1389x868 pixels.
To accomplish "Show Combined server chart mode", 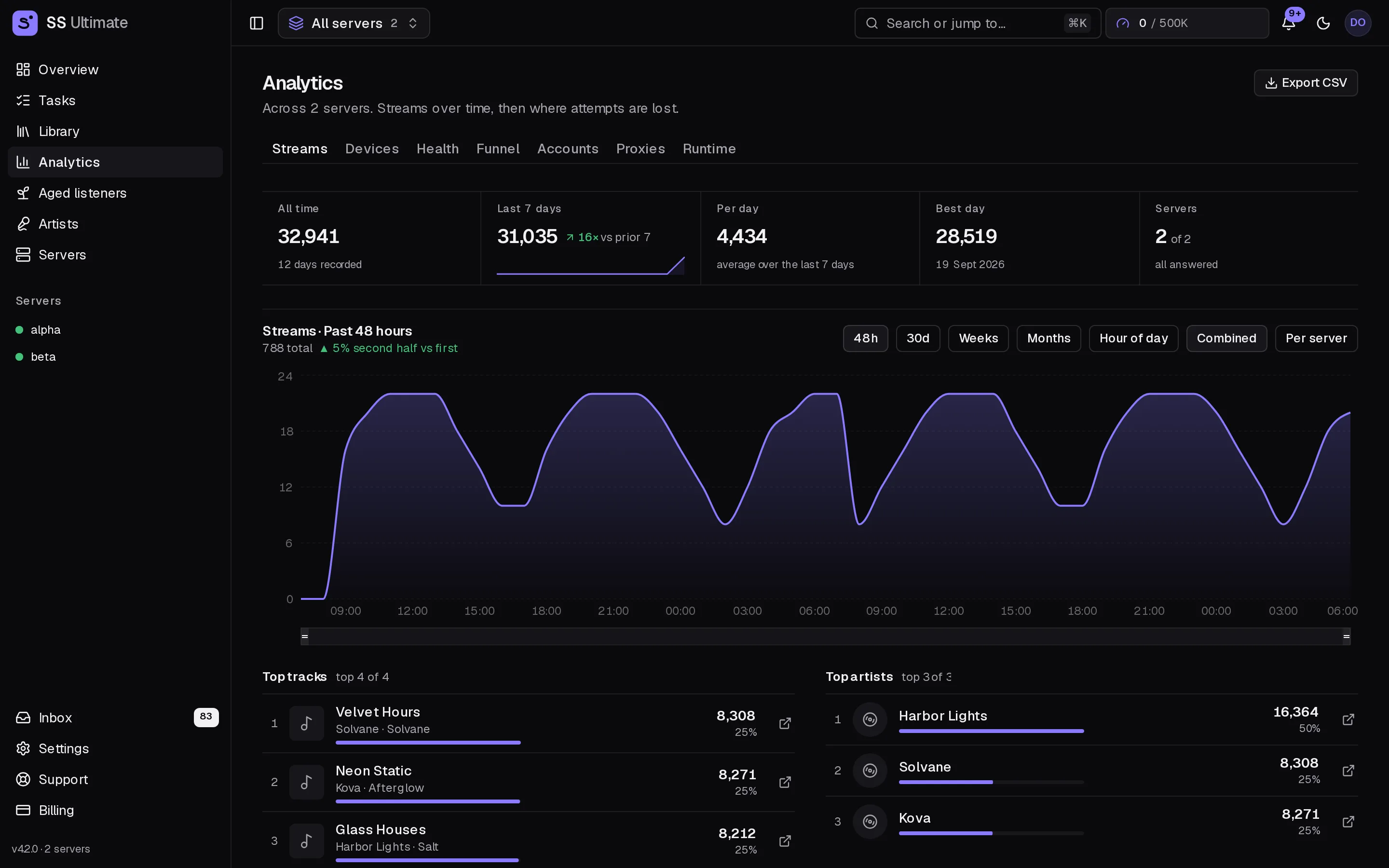I will click(x=1226, y=338).
